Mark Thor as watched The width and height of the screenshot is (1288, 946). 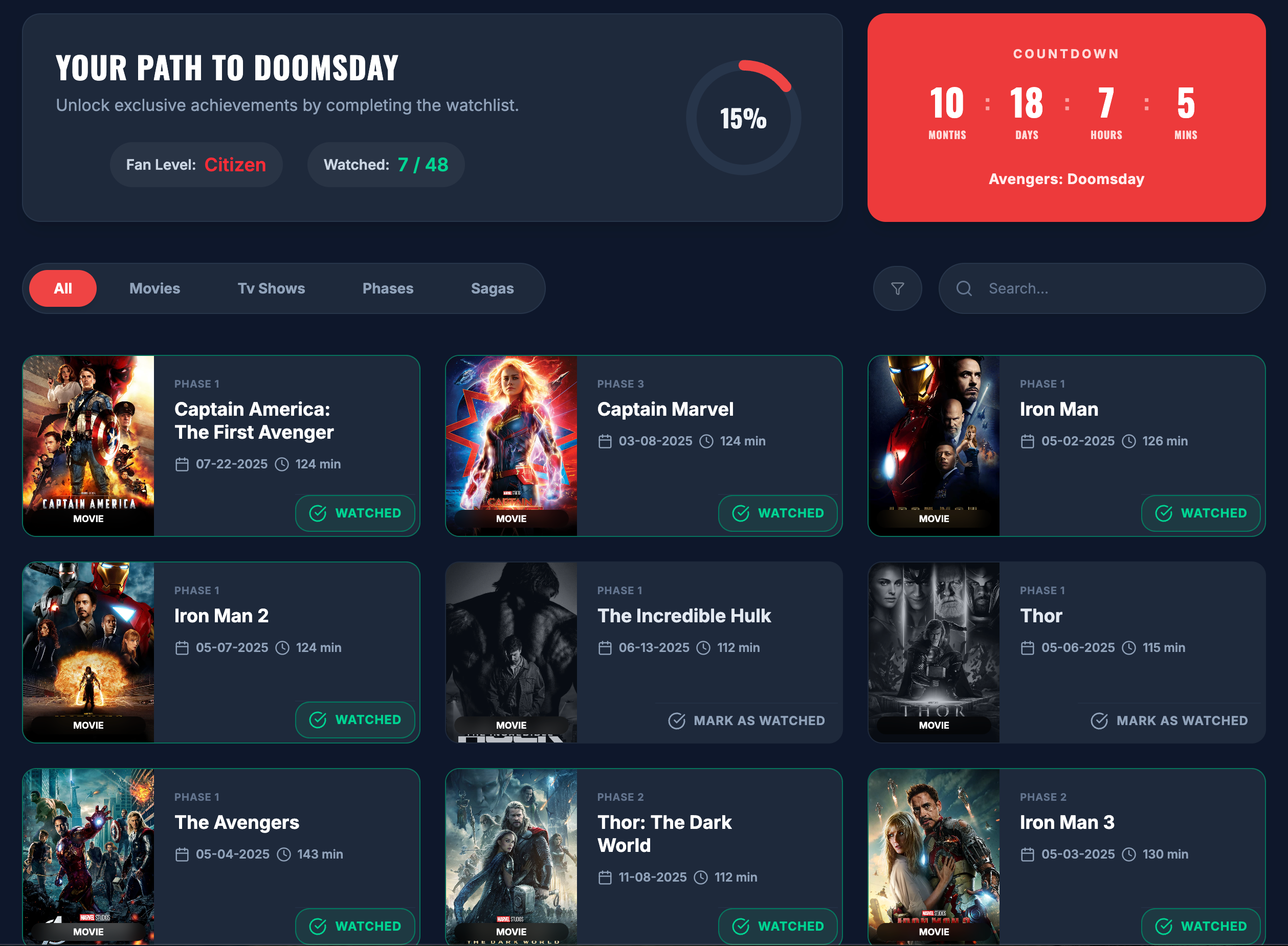1168,720
